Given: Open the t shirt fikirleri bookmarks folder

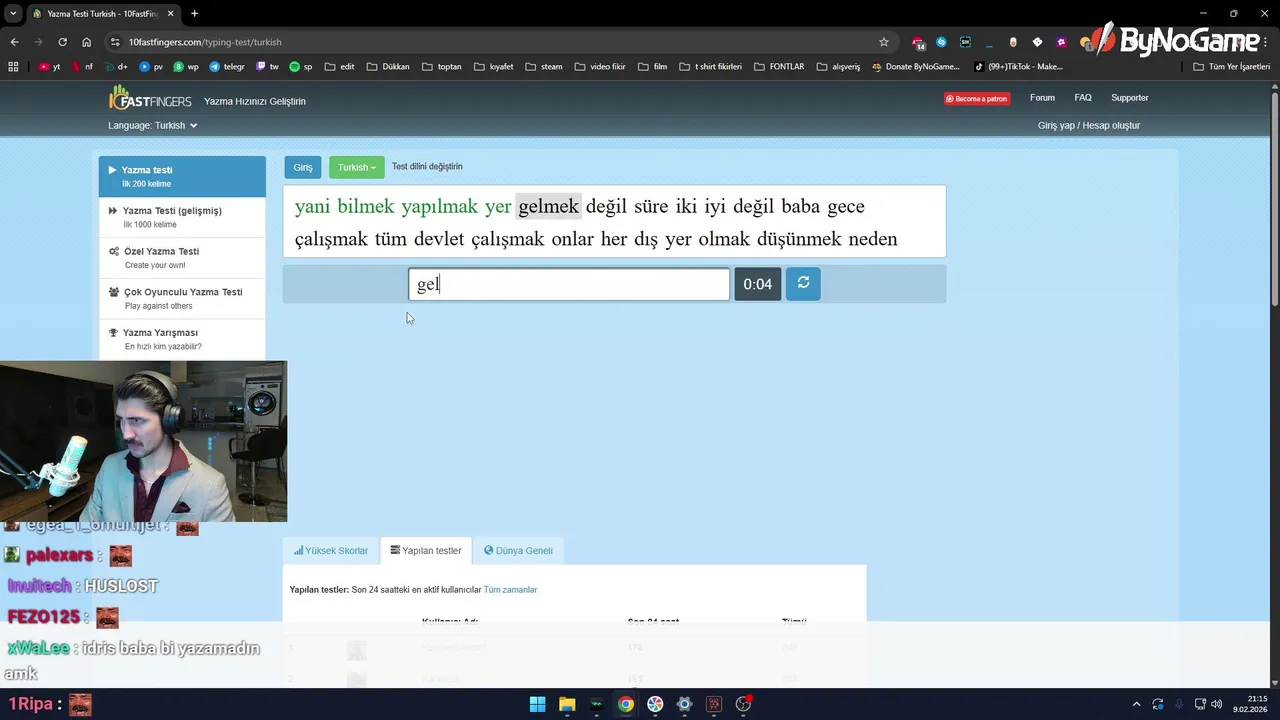Looking at the screenshot, I should point(710,67).
